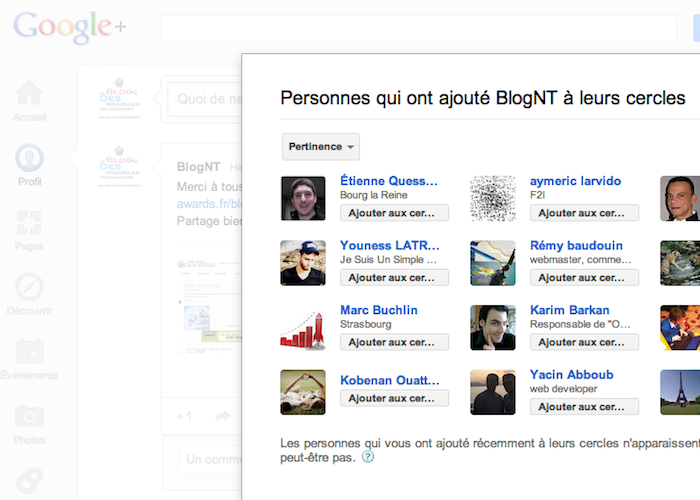Click the help question mark icon

pos(367,457)
